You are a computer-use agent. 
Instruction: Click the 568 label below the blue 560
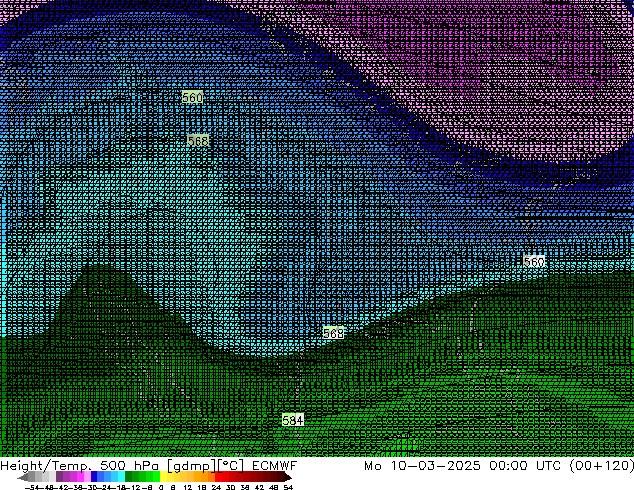tap(198, 141)
